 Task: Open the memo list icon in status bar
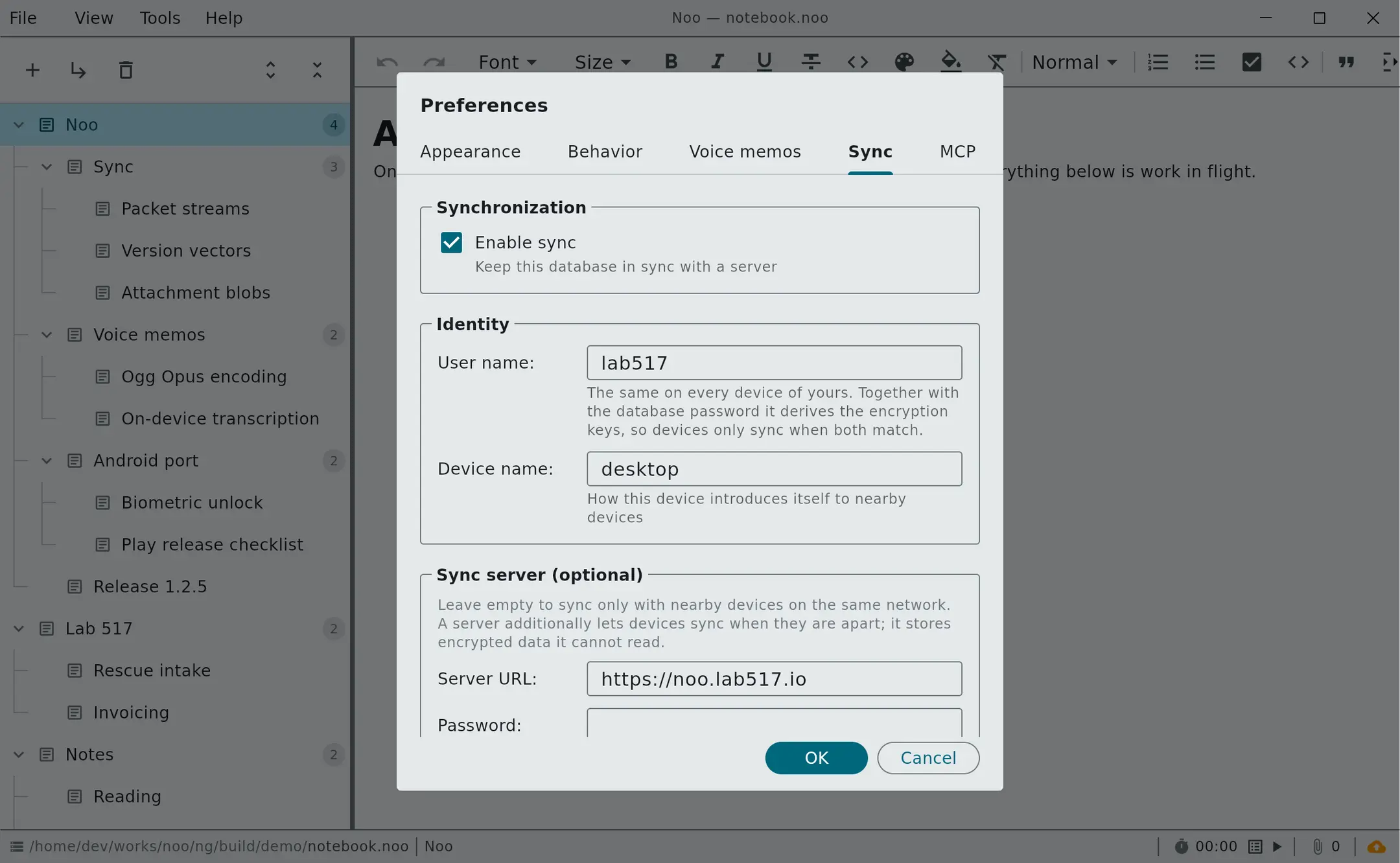(x=1255, y=847)
